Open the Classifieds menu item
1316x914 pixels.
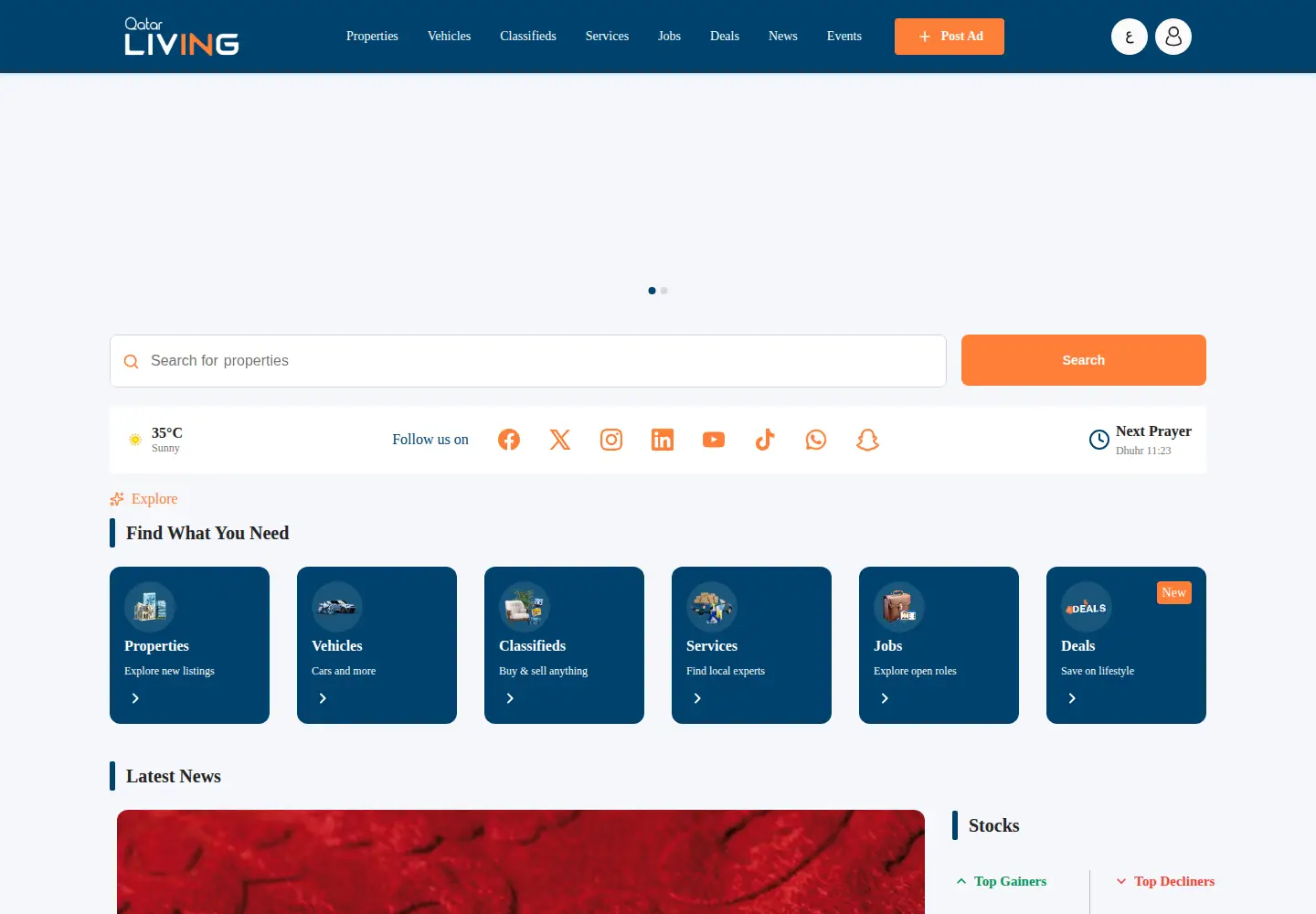click(528, 37)
